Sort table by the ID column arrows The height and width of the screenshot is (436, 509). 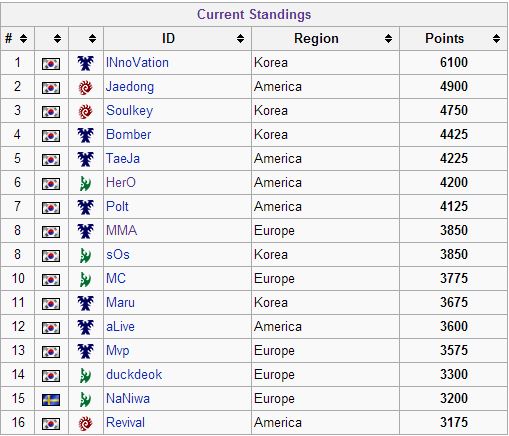240,39
